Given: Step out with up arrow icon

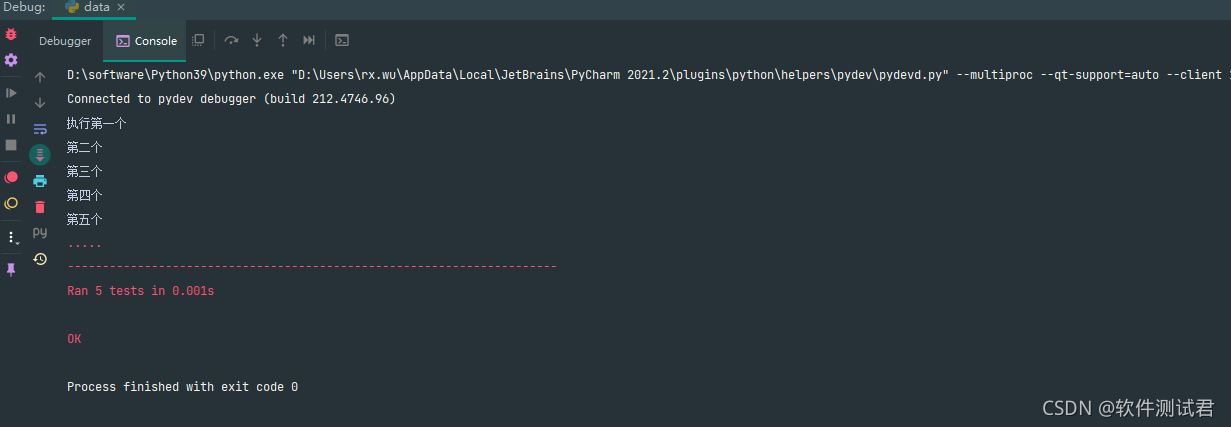Looking at the screenshot, I should pos(283,40).
